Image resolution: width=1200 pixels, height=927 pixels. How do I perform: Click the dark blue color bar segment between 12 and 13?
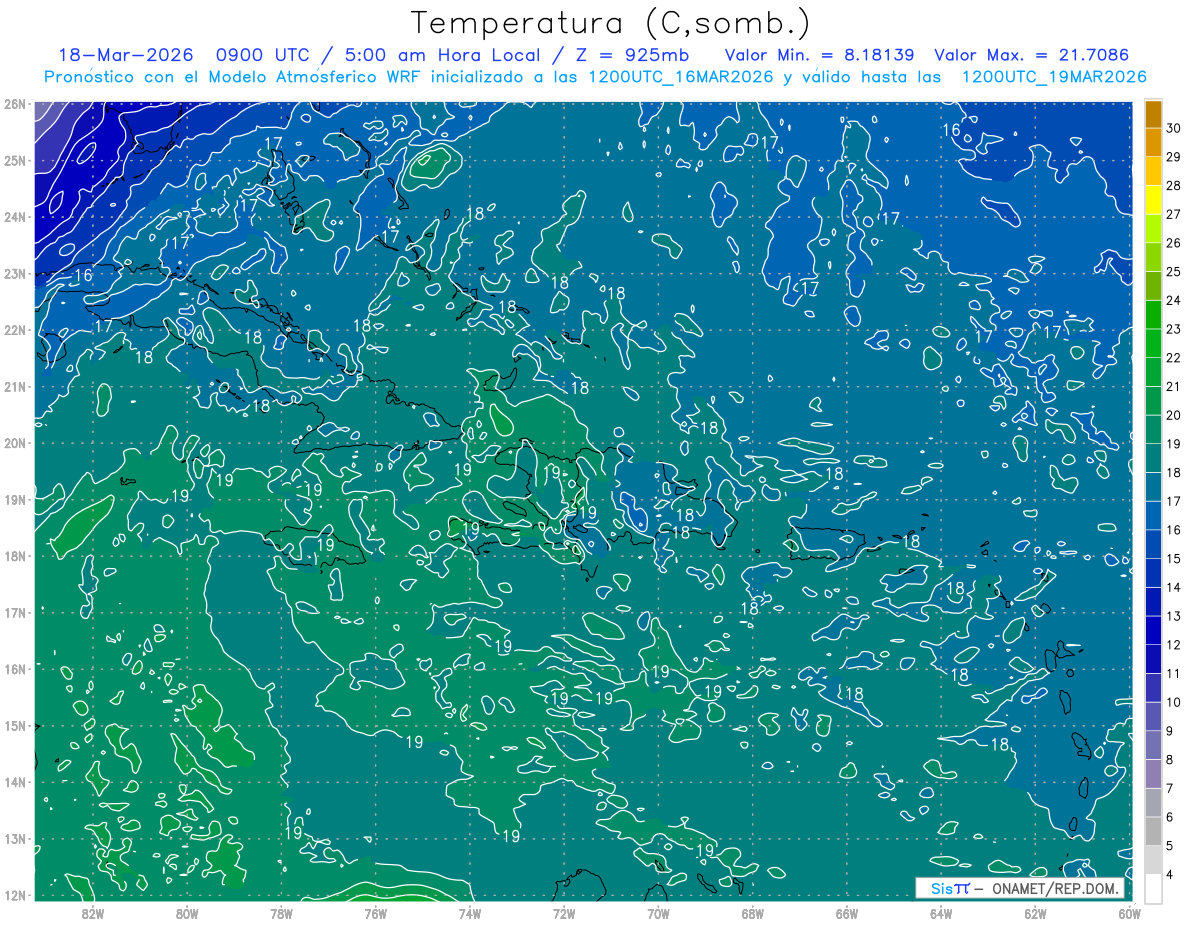click(x=1153, y=630)
